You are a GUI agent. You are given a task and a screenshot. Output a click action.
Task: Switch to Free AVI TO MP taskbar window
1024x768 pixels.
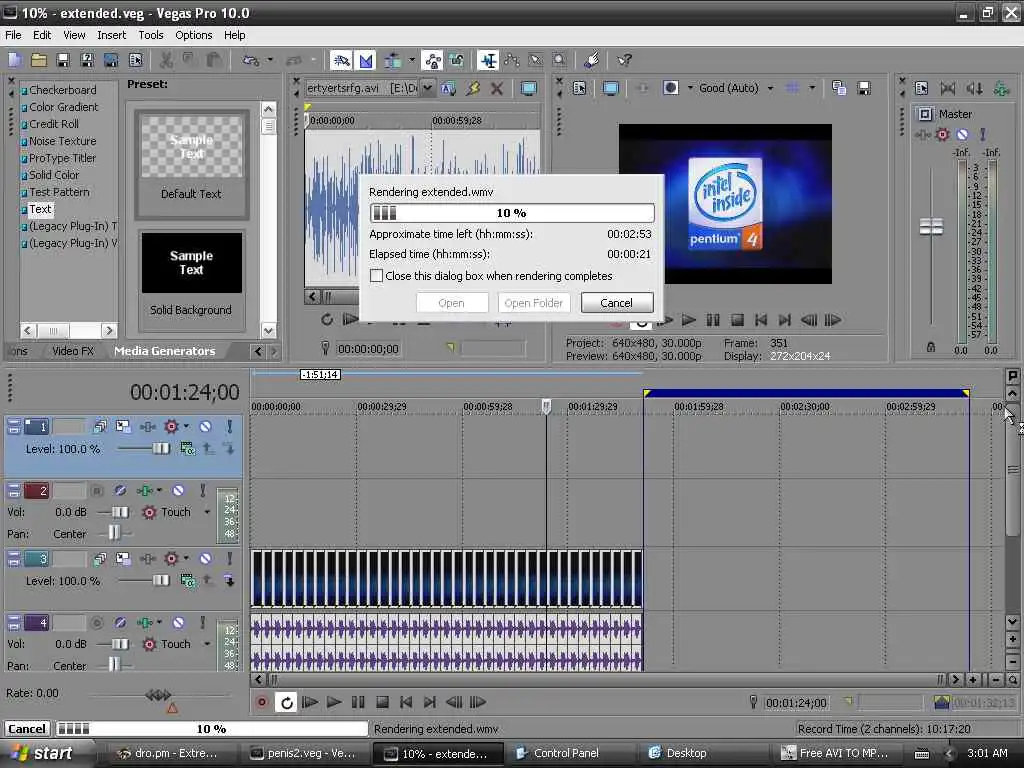(x=836, y=753)
